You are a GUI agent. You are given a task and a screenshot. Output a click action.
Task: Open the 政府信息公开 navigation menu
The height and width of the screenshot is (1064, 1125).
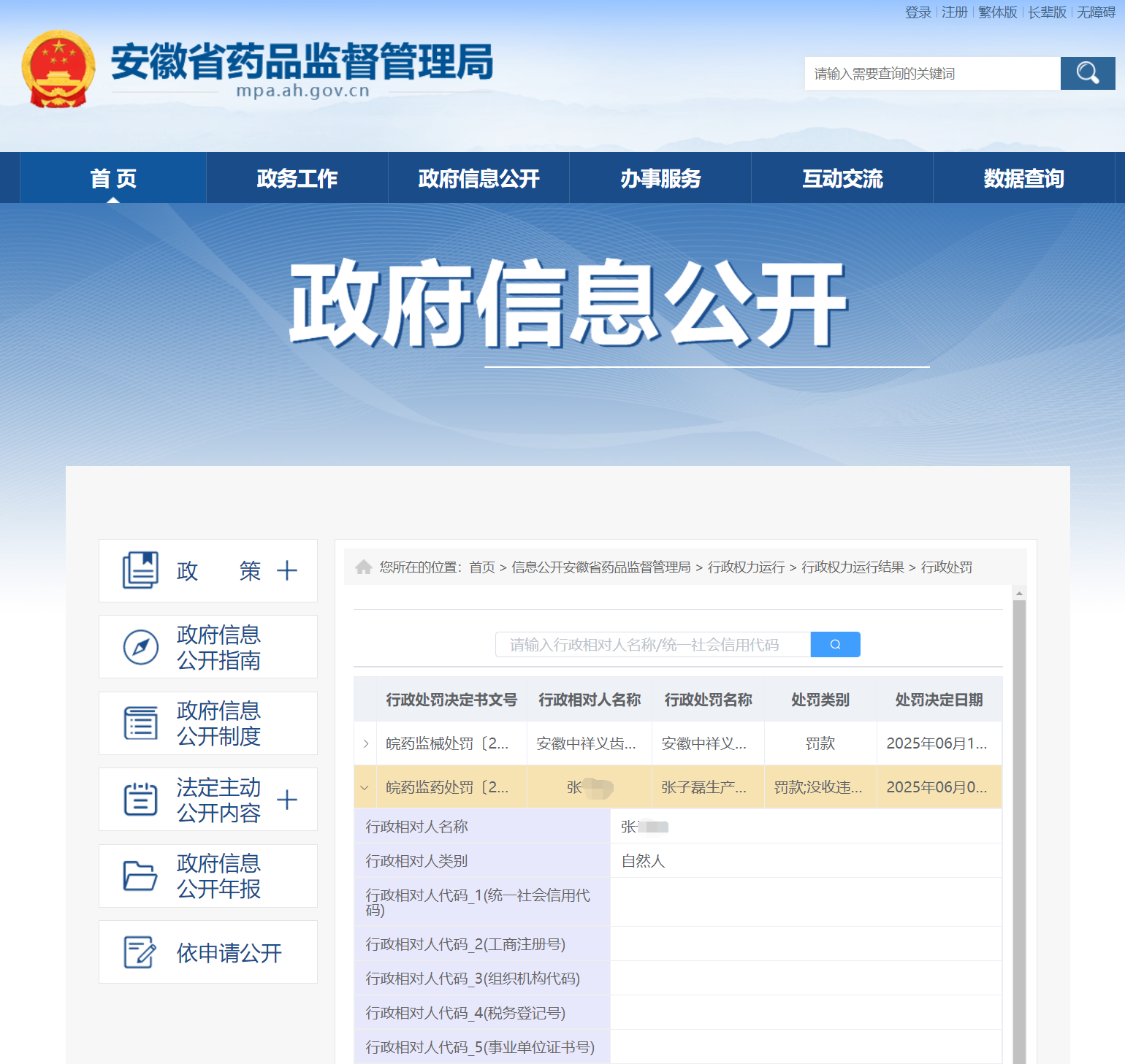478,178
